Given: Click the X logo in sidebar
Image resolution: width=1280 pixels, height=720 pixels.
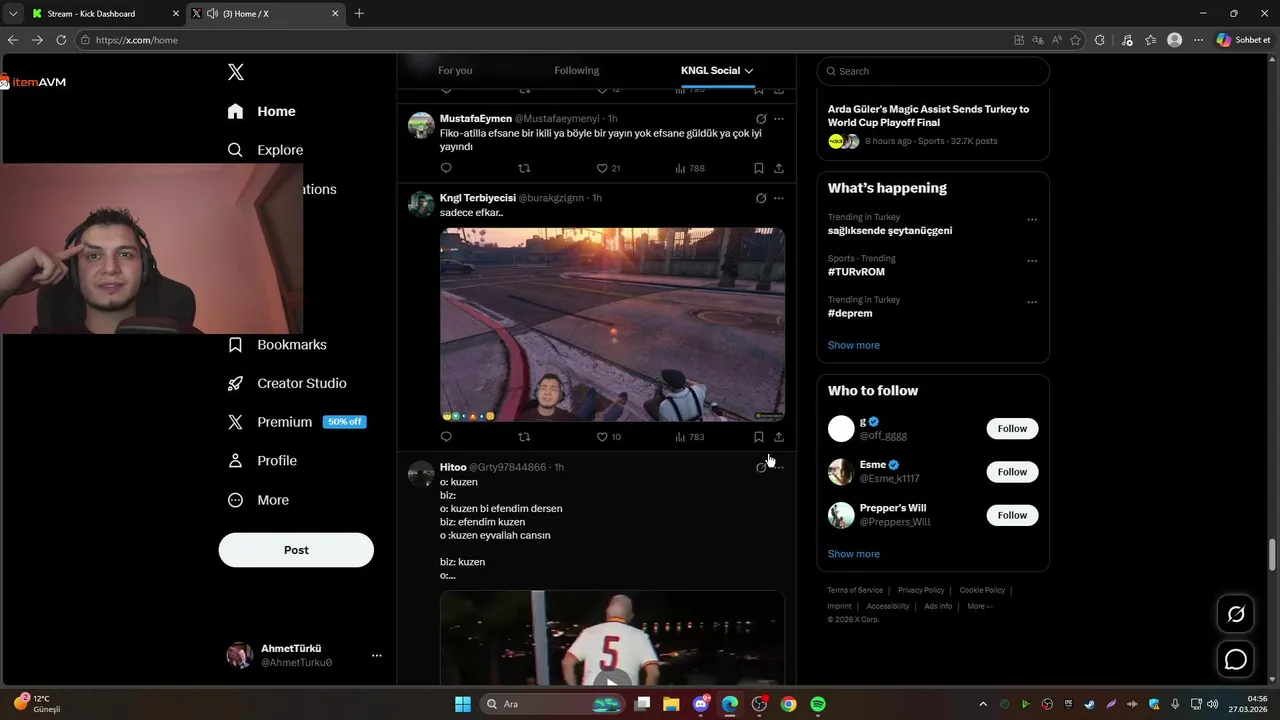Looking at the screenshot, I should pos(236,72).
